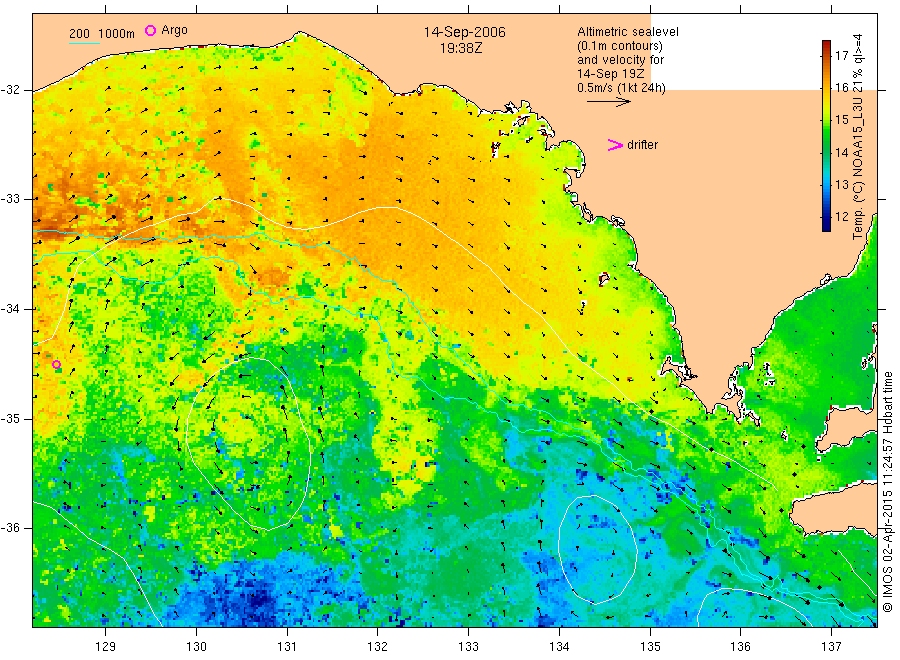Click the date text 14-Sep-2006
The width and height of the screenshot is (900, 660).
click(464, 32)
